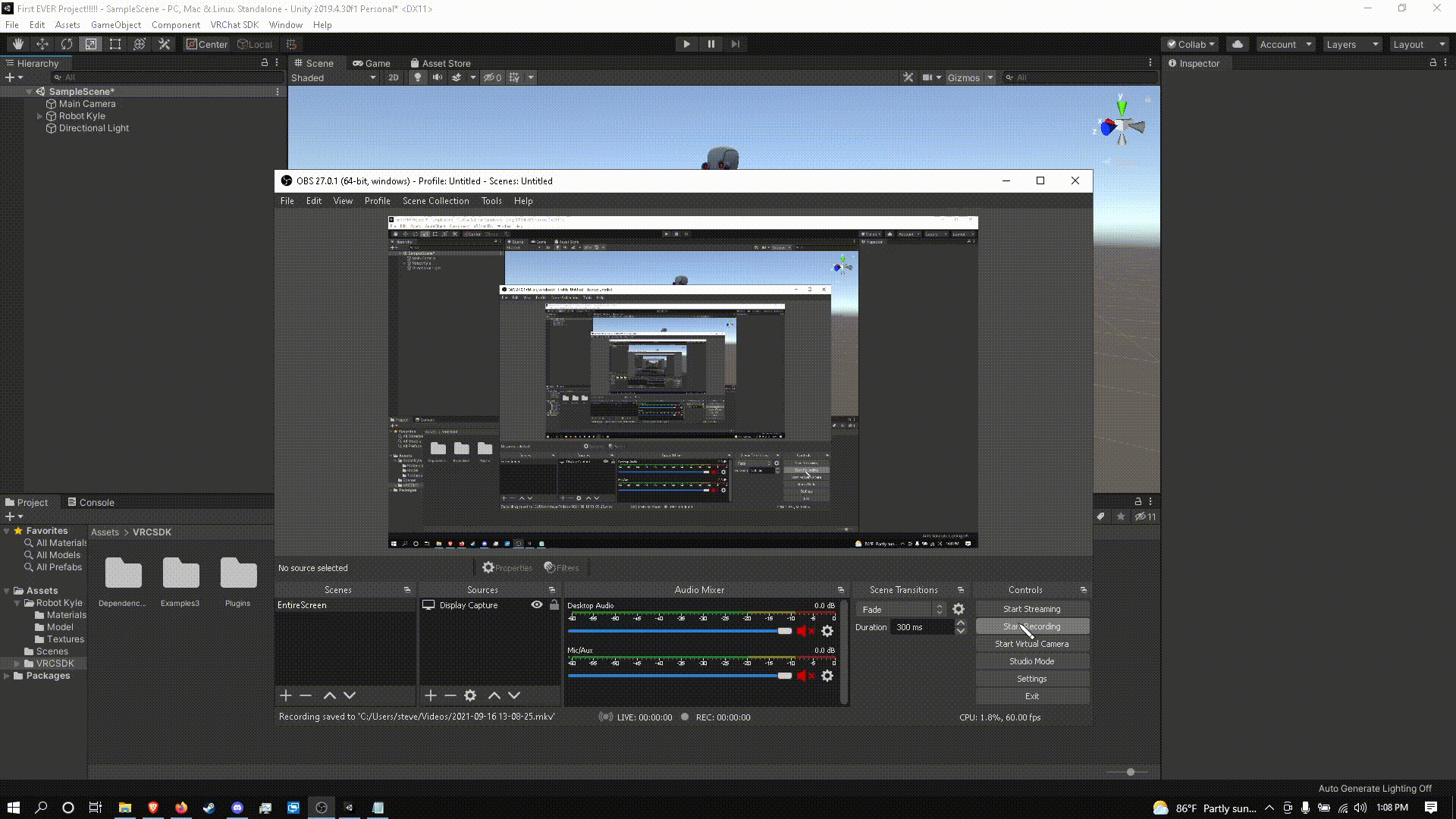Image resolution: width=1456 pixels, height=819 pixels.
Task: Expand the VRCSDK folder in Project tree
Action: [17, 664]
